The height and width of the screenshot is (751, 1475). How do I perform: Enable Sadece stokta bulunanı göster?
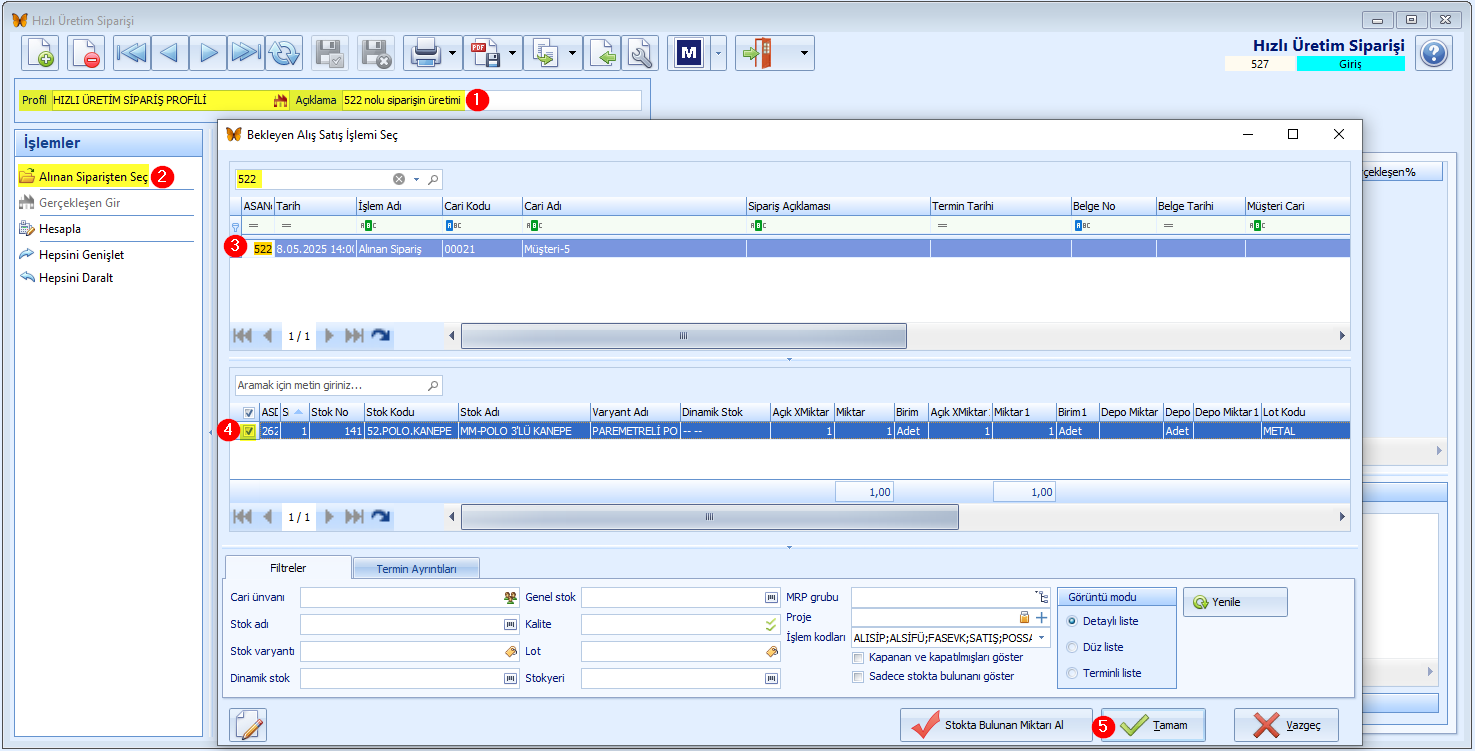(x=858, y=677)
